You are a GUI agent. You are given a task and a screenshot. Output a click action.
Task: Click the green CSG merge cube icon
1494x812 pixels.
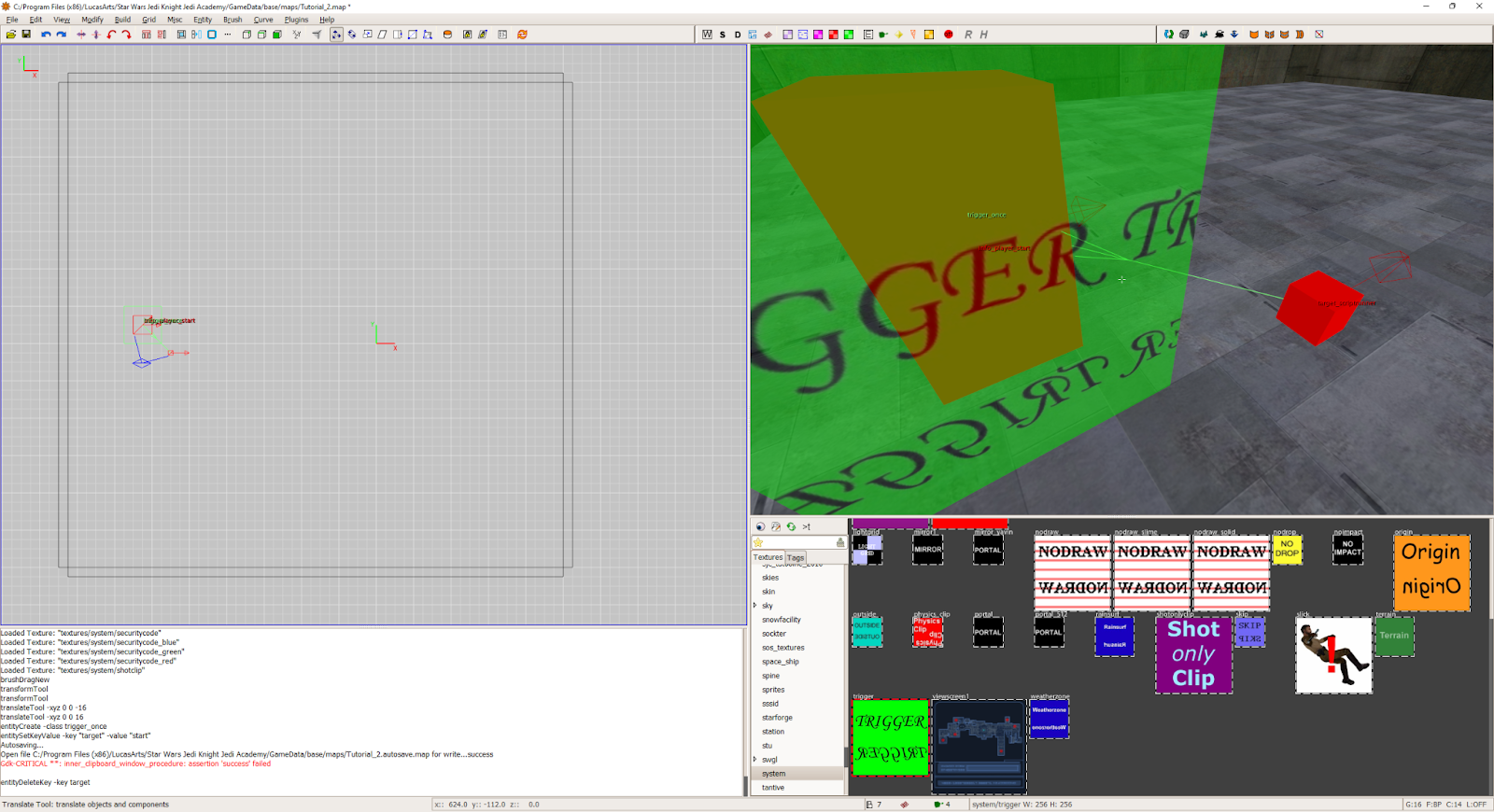pyautogui.click(x=277, y=35)
